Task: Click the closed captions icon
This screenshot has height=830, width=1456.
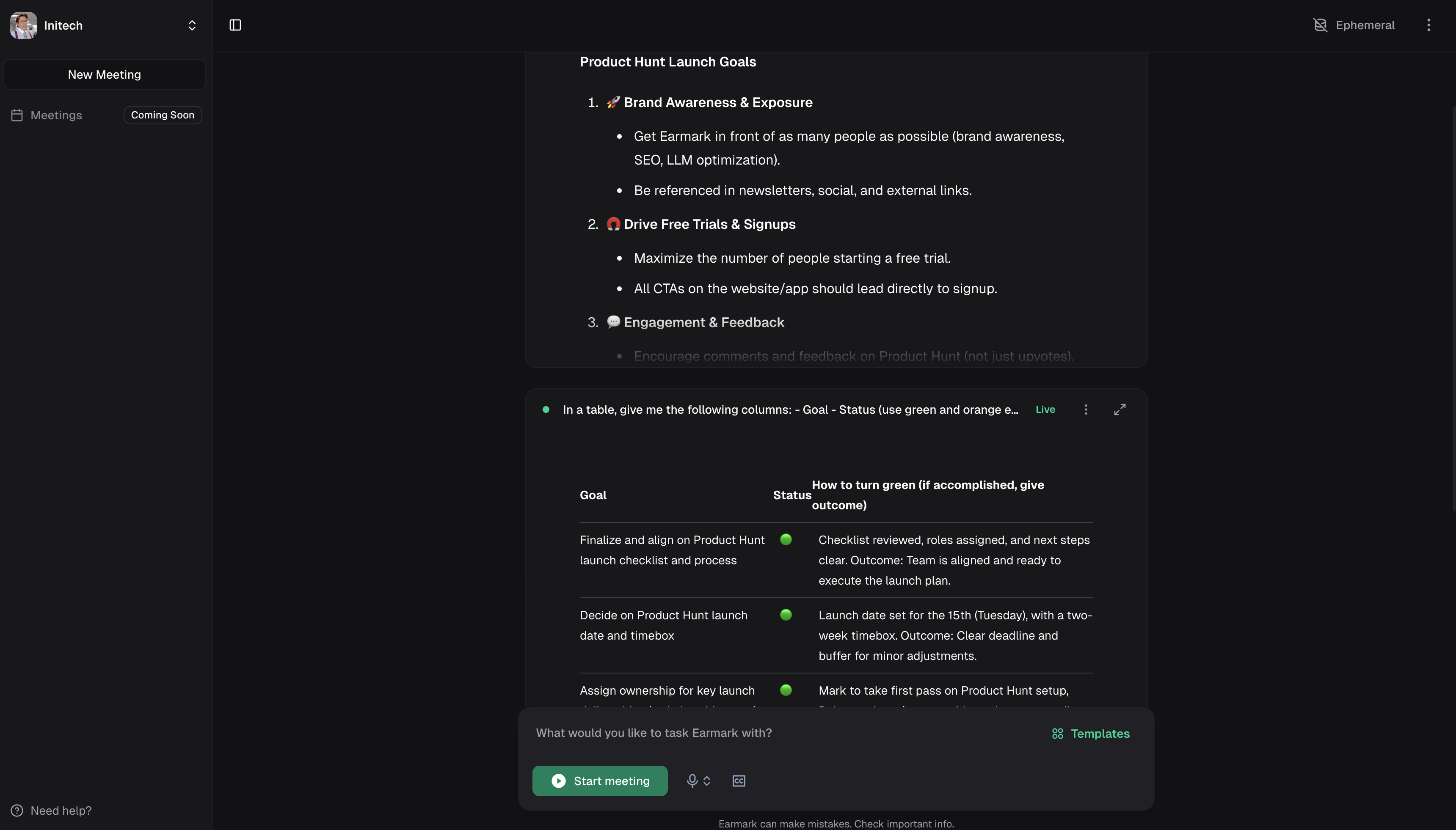Action: pos(739,781)
